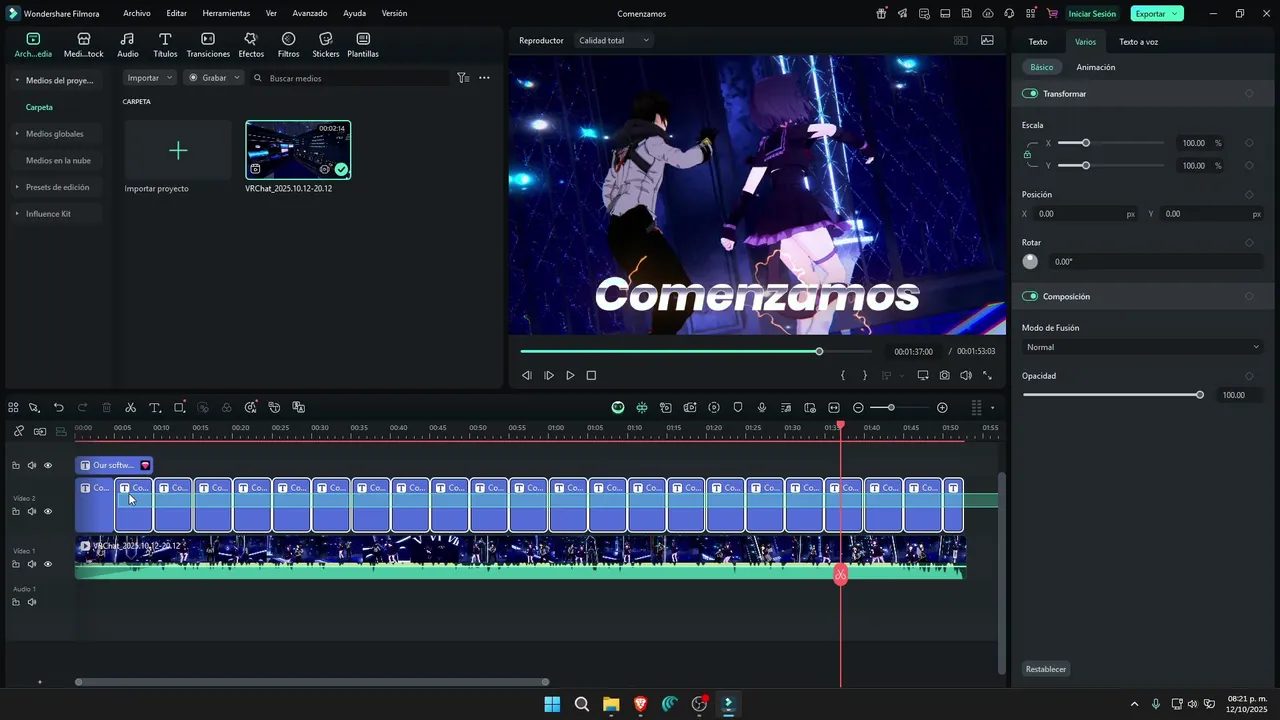Click the scissors split tool in toolbar

(x=130, y=407)
